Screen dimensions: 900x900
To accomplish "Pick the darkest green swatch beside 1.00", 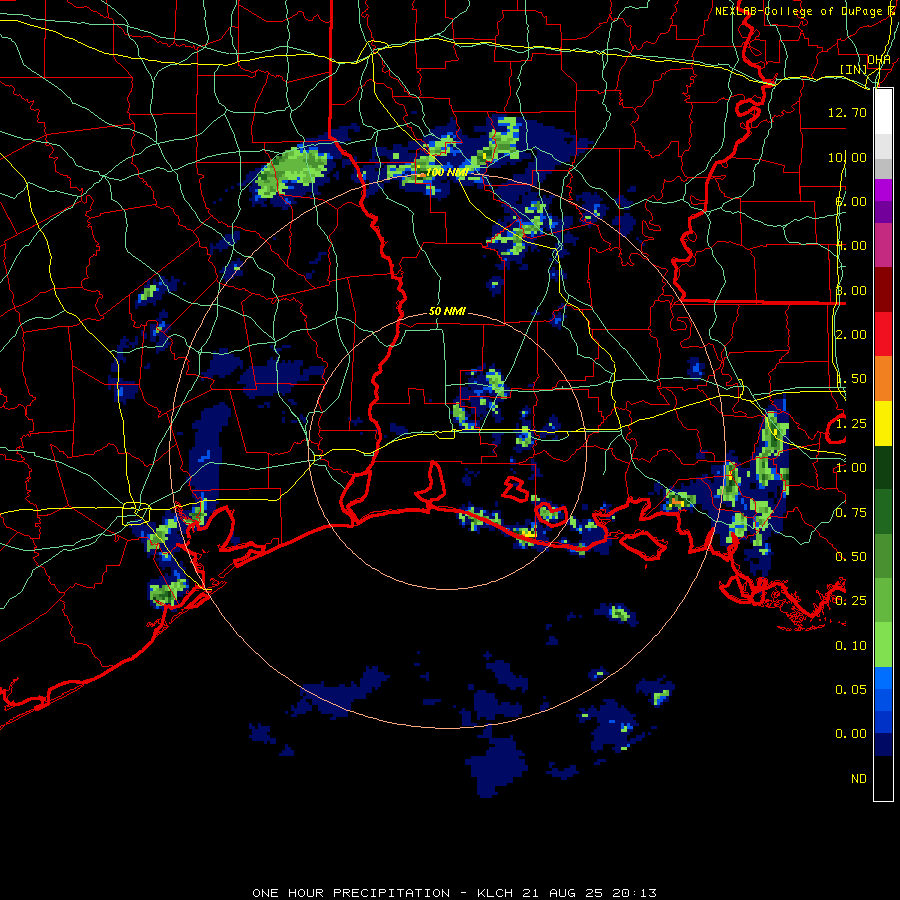I will tap(883, 468).
